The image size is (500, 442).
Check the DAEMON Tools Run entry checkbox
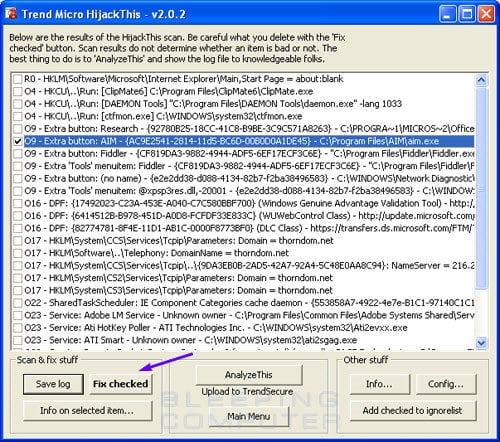18,104
